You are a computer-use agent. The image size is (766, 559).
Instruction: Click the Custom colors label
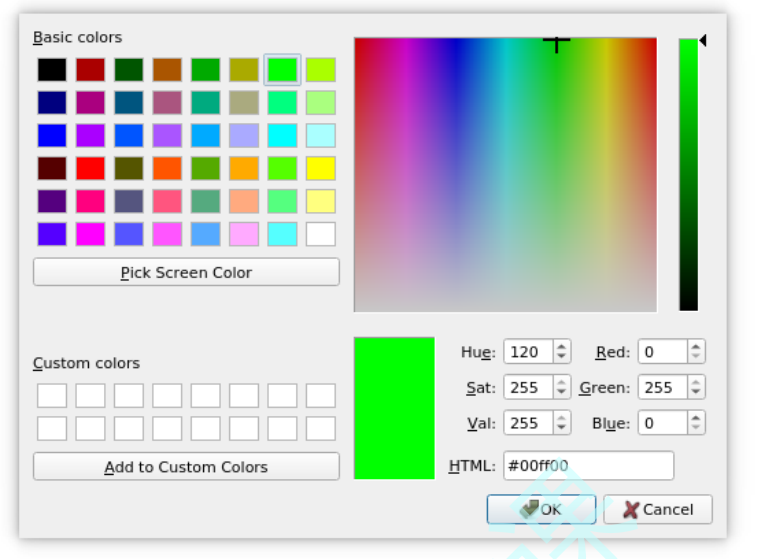tap(86, 363)
